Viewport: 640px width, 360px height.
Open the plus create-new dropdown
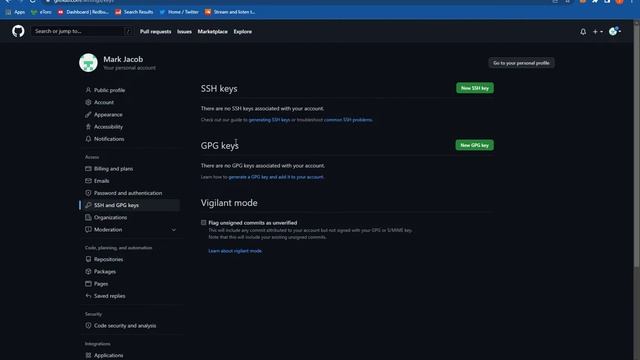tap(598, 31)
